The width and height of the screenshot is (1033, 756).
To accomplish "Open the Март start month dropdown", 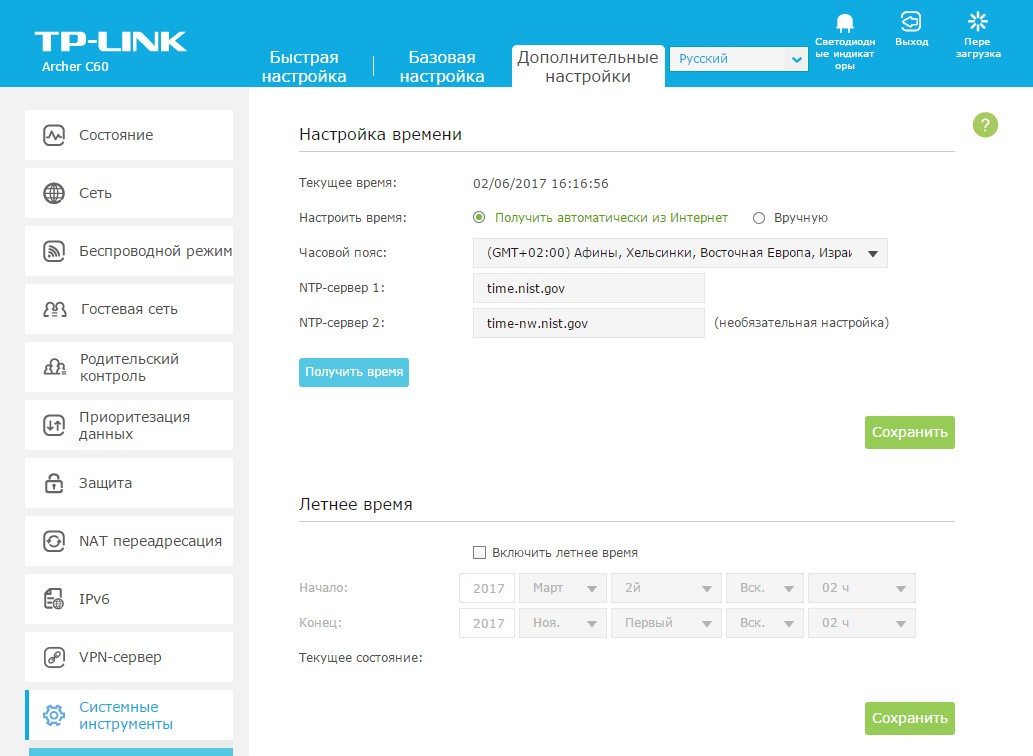I will pyautogui.click(x=563, y=589).
